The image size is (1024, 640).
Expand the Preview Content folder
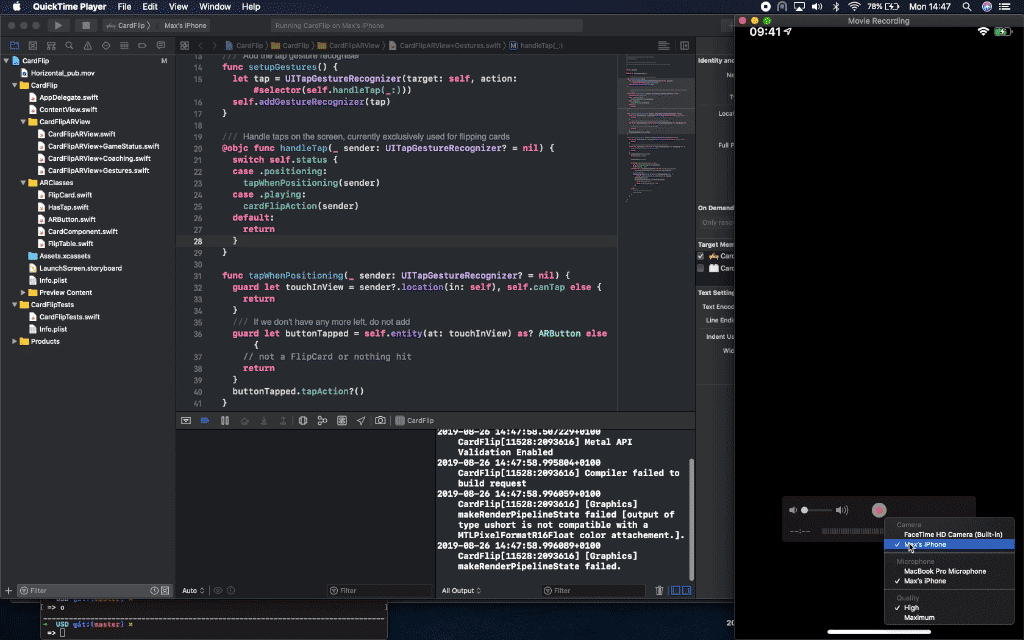[x=23, y=293]
